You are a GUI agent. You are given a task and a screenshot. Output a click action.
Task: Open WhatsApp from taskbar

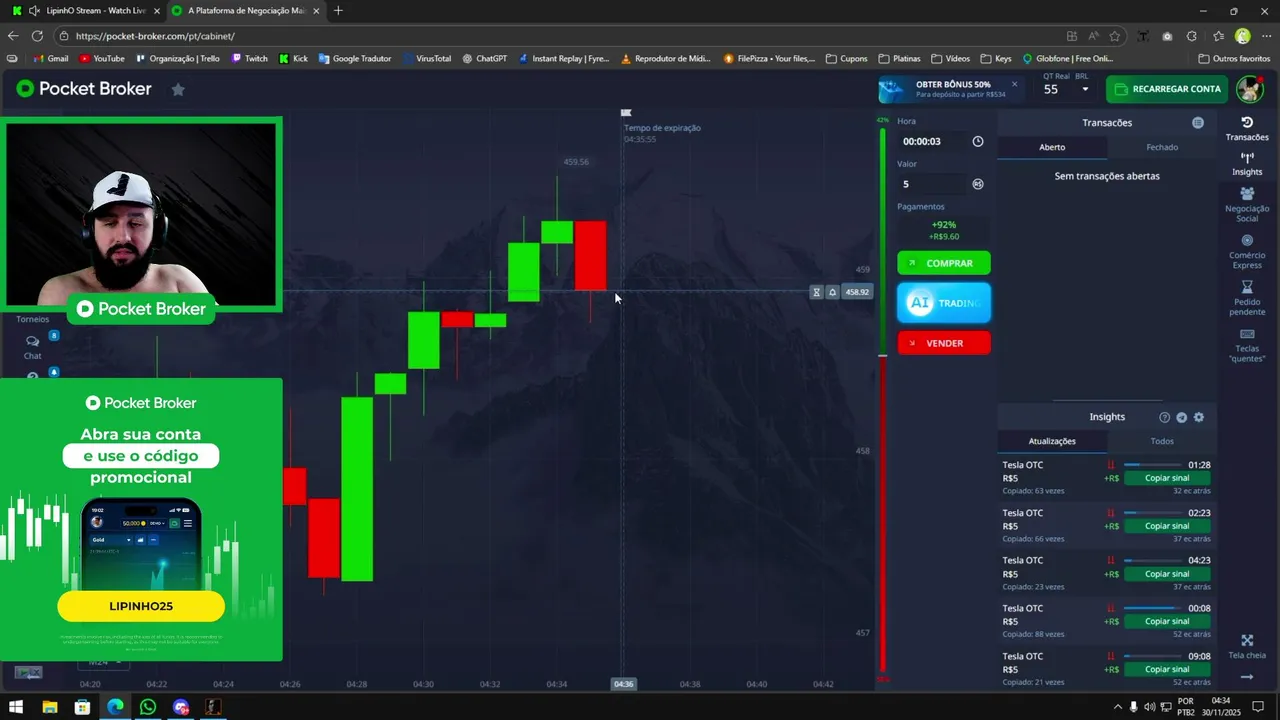coord(148,707)
